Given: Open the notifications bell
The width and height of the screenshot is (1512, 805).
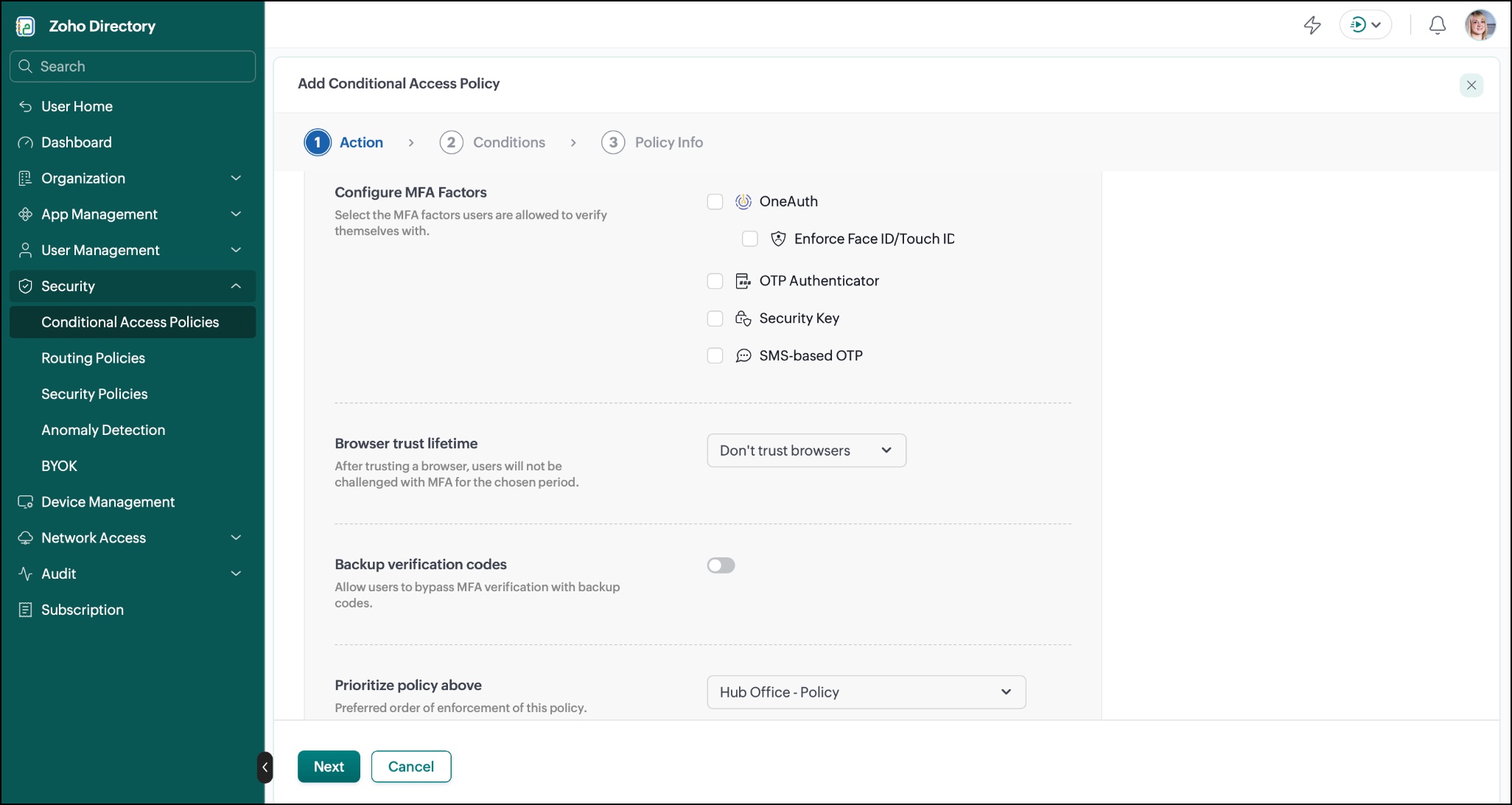Looking at the screenshot, I should click(1437, 25).
